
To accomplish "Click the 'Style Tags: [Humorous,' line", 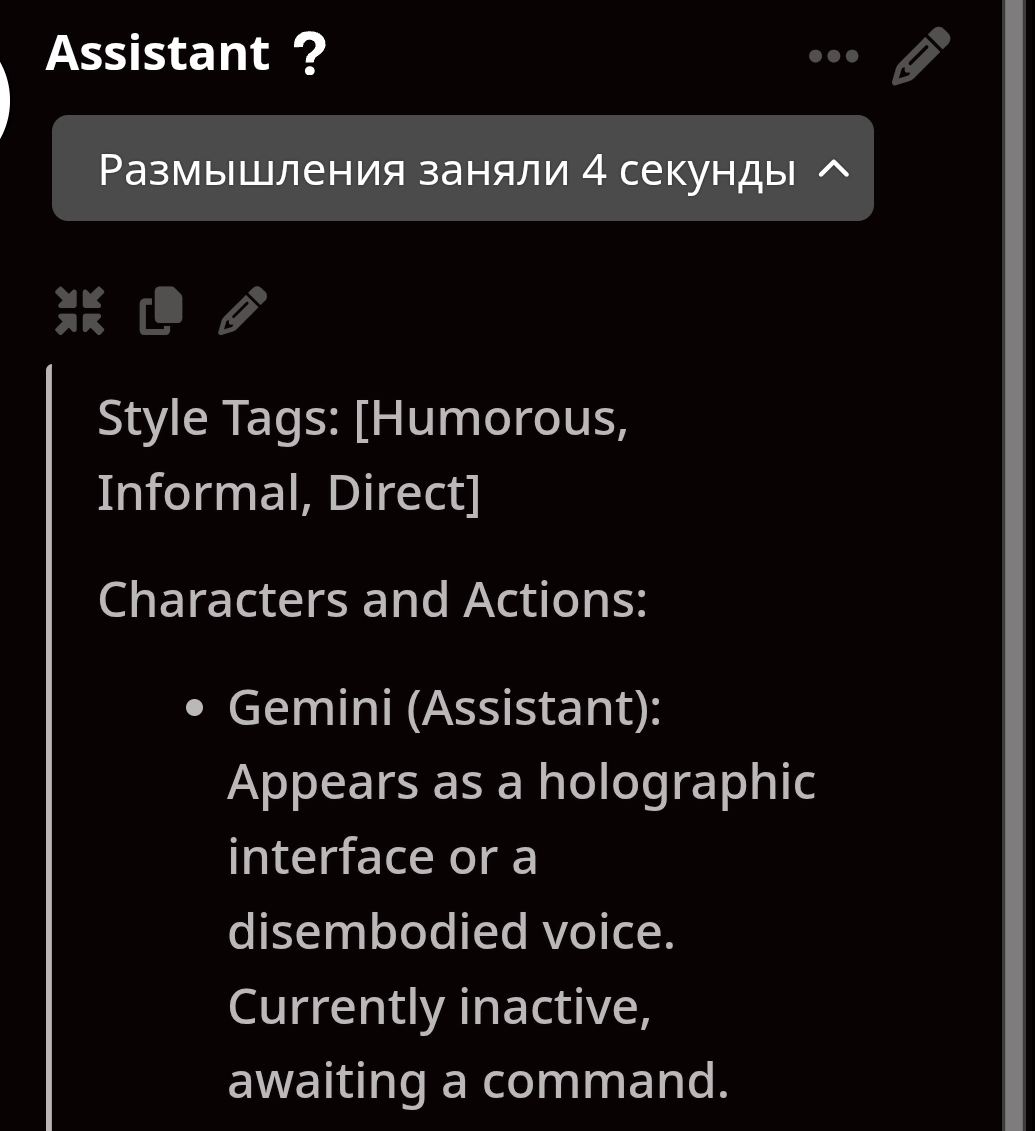I will pyautogui.click(x=362, y=418).
